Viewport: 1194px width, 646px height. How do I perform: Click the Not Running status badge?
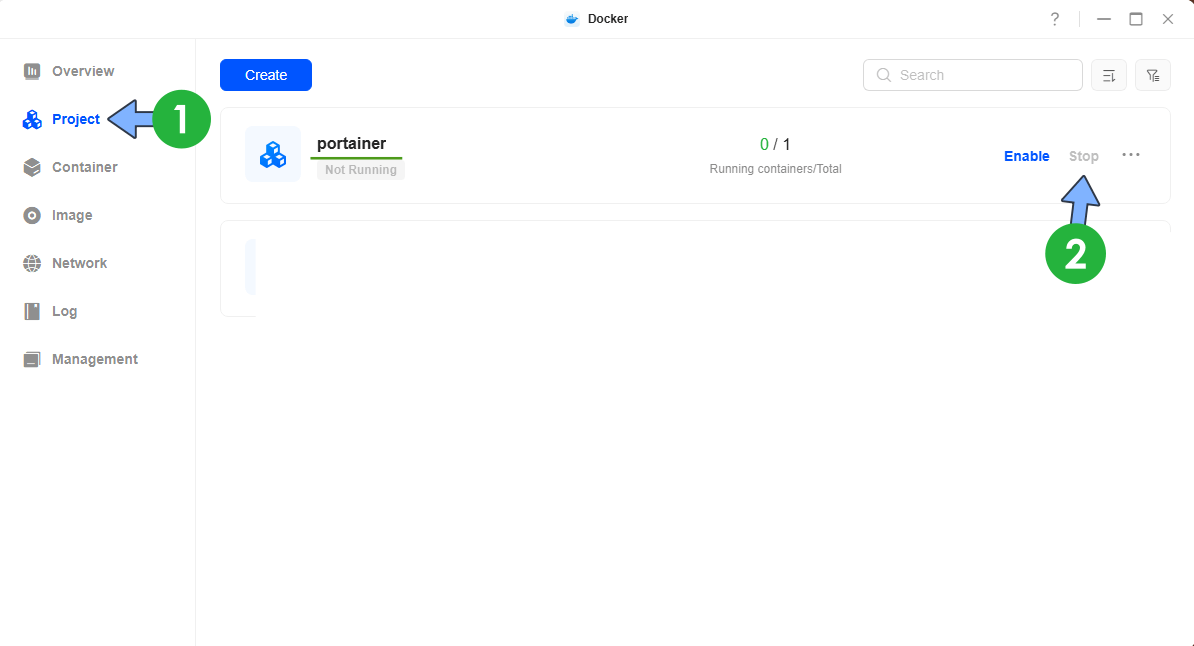[360, 169]
